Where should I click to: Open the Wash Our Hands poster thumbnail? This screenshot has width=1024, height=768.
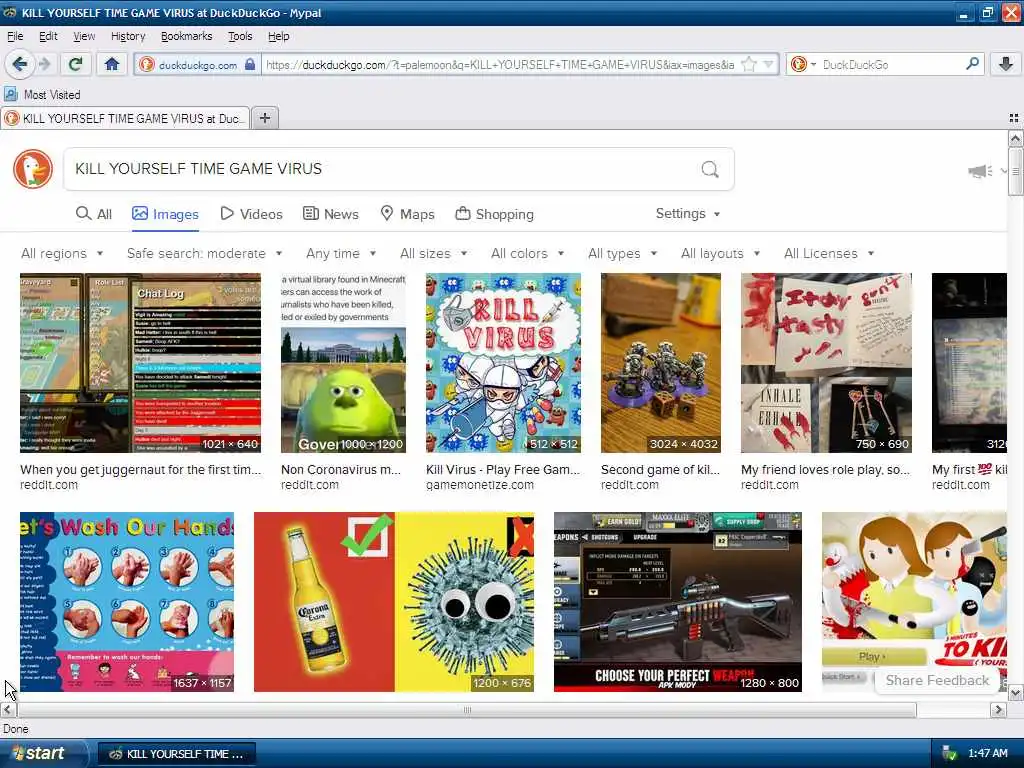(127, 602)
